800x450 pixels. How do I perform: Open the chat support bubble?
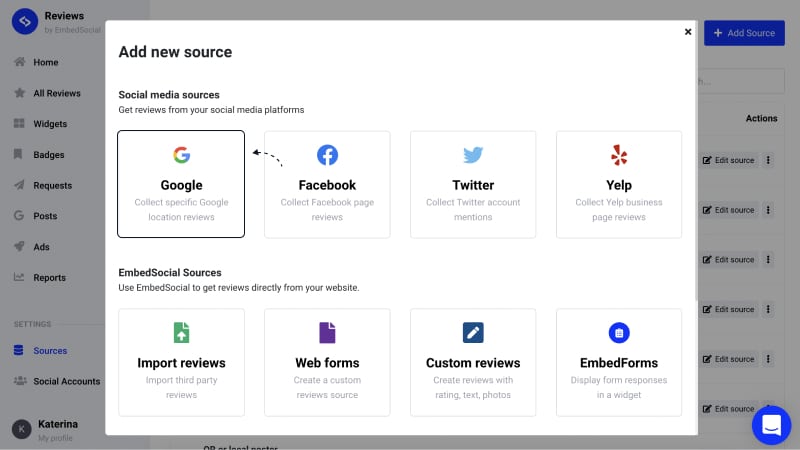point(771,425)
